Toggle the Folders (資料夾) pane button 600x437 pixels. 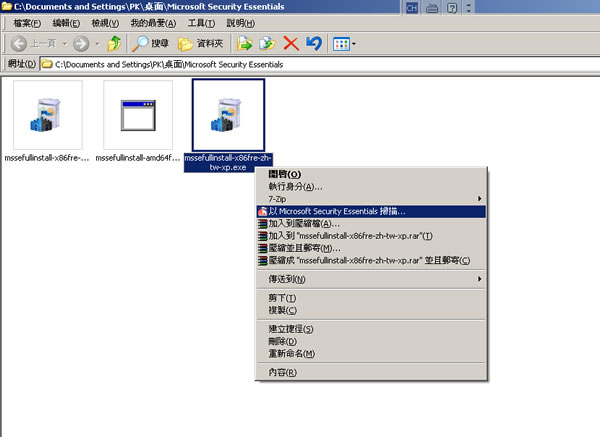201,44
